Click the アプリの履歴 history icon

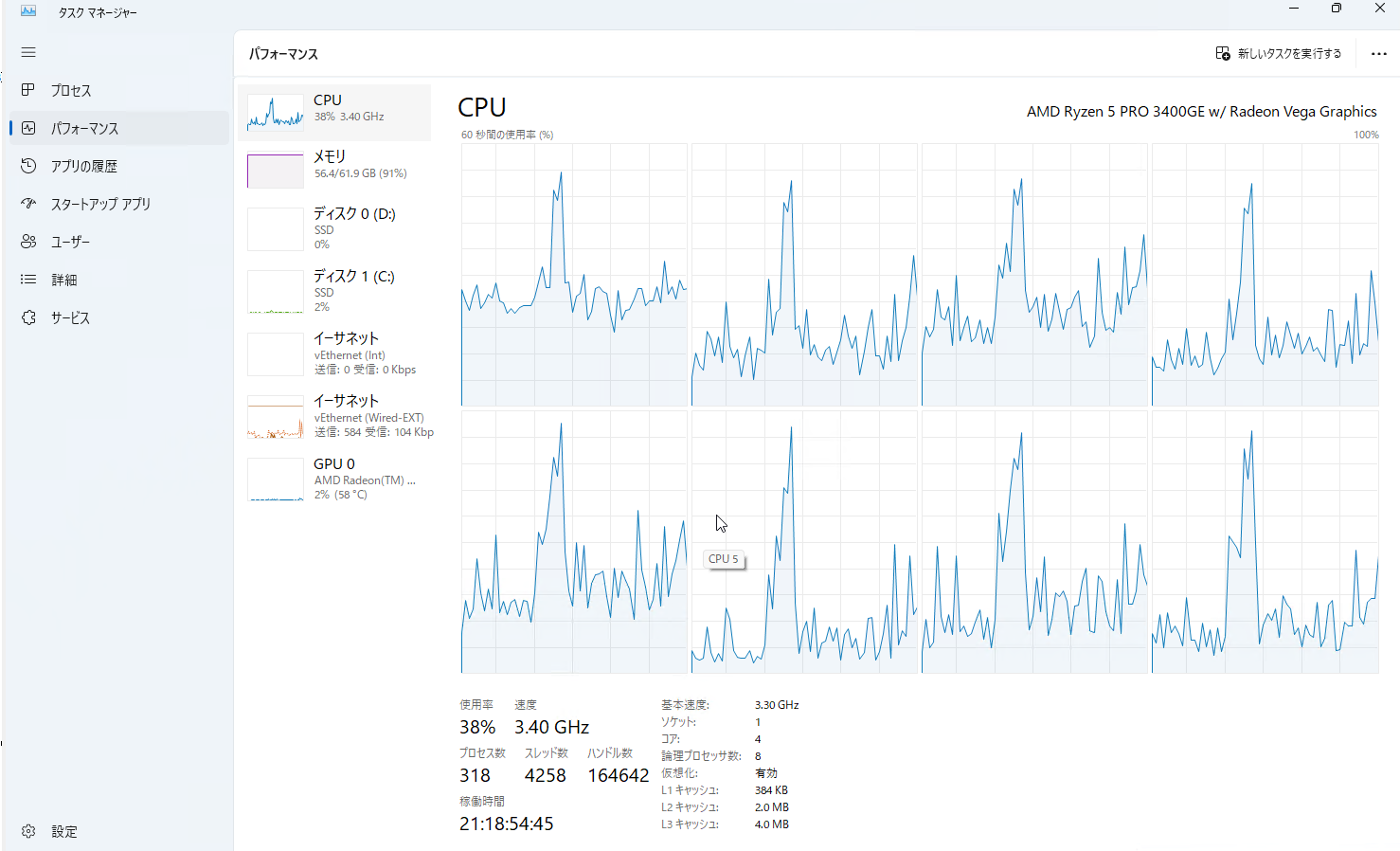coord(28,166)
